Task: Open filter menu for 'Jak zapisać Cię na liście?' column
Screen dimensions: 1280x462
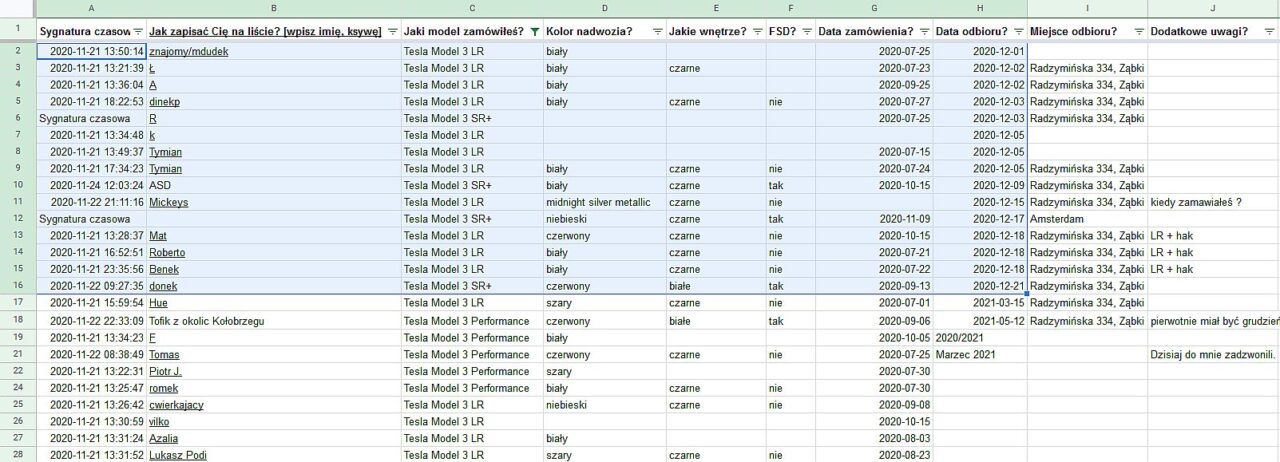Action: (391, 32)
